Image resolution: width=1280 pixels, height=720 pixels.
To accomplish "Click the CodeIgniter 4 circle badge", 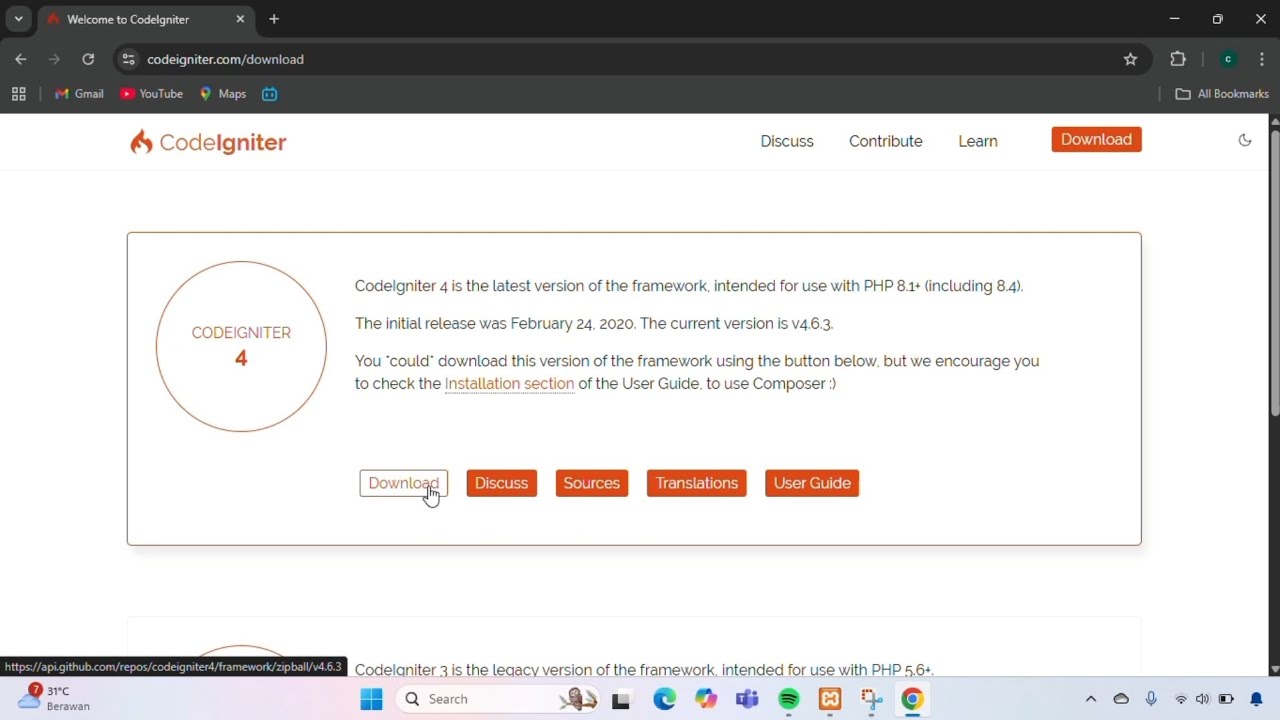I will pos(241,346).
